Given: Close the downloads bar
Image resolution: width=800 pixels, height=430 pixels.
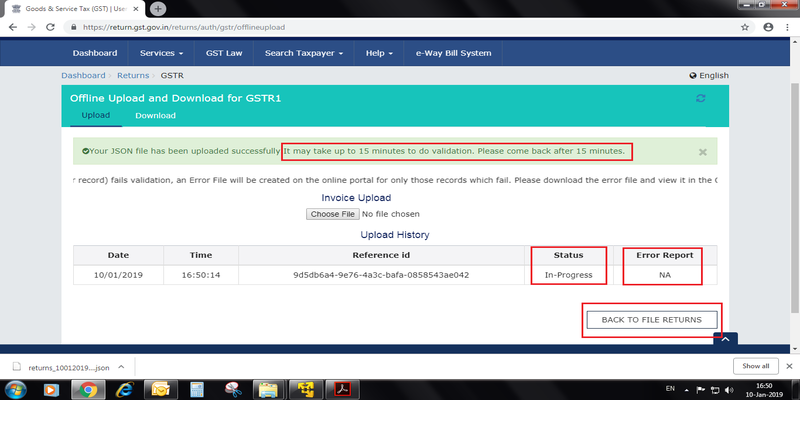Looking at the screenshot, I should [789, 366].
